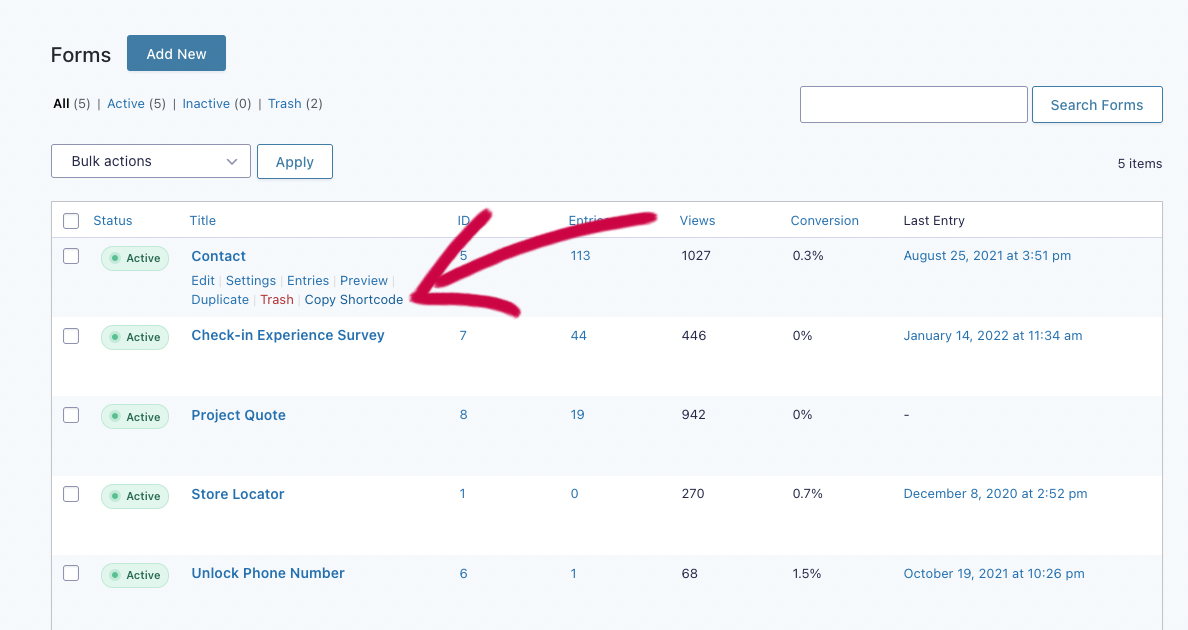The image size is (1188, 630).
Task: Open the Project Quote form
Action: [x=239, y=415]
